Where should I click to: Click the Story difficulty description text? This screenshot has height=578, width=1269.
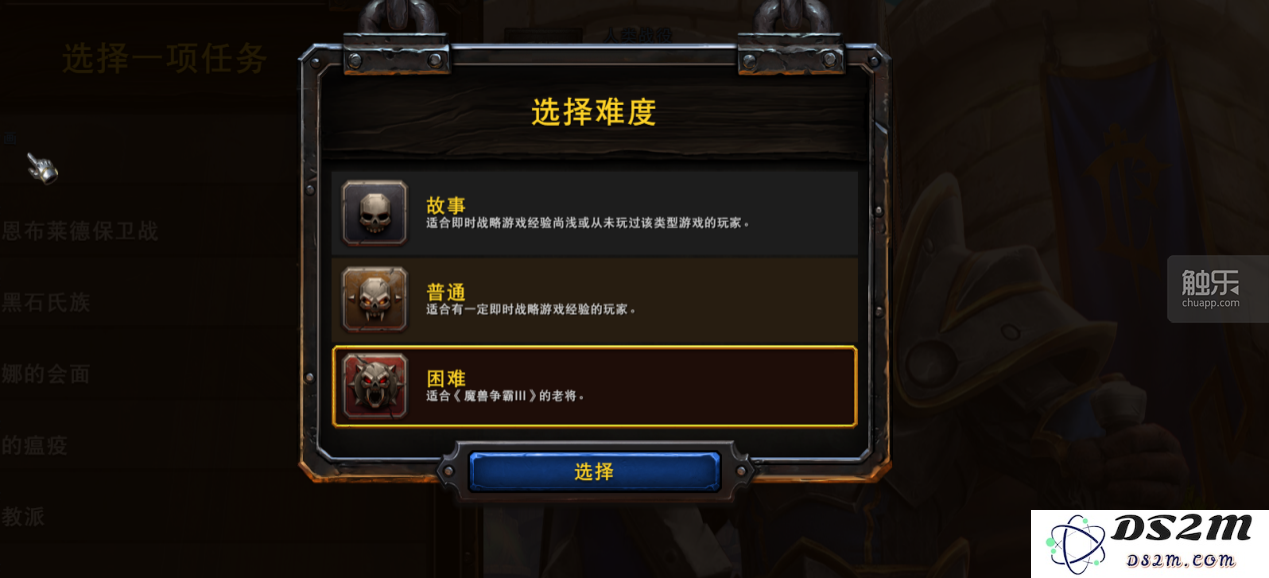[588, 223]
